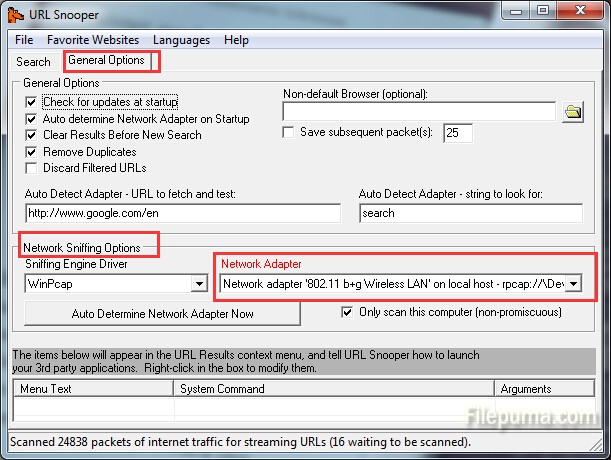Enable Discard Filtered URLs
Screen dimensions: 611x460
point(30,167)
